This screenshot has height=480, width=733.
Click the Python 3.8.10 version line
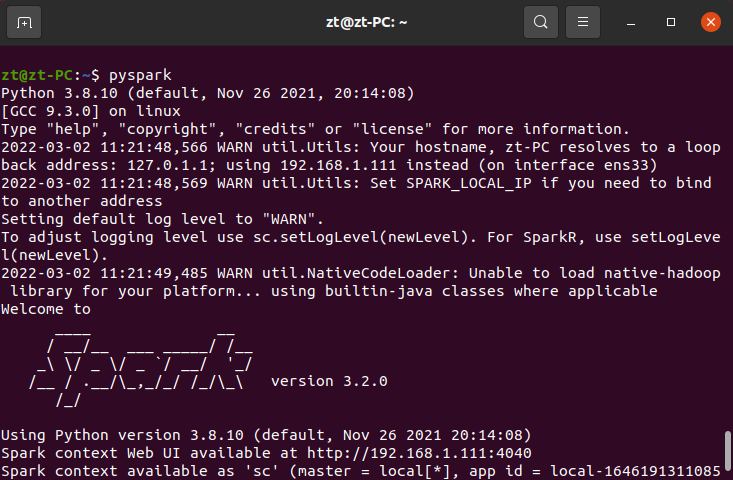[x=208, y=93]
